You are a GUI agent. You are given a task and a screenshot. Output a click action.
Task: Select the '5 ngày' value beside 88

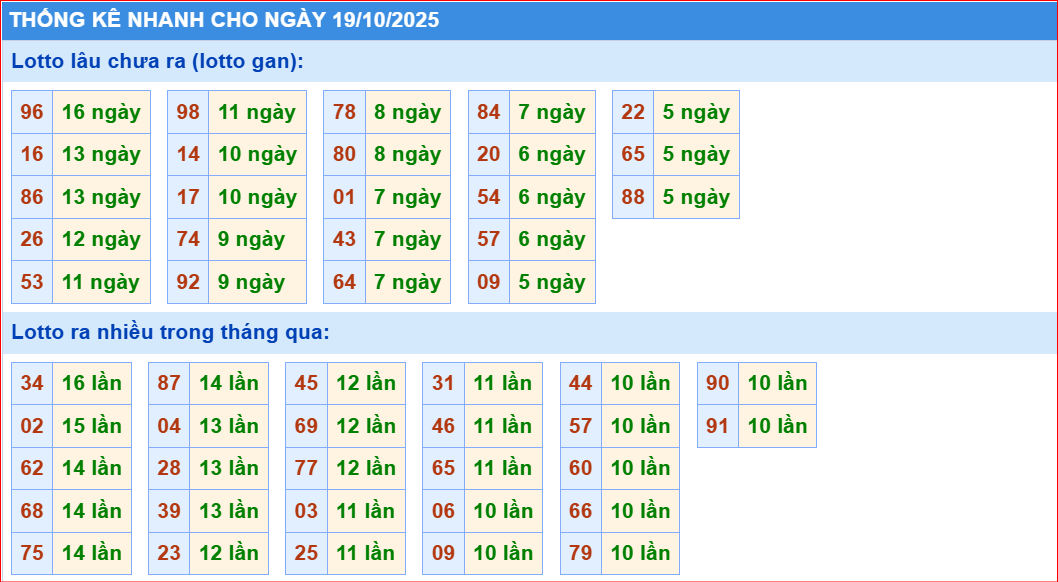pos(696,197)
